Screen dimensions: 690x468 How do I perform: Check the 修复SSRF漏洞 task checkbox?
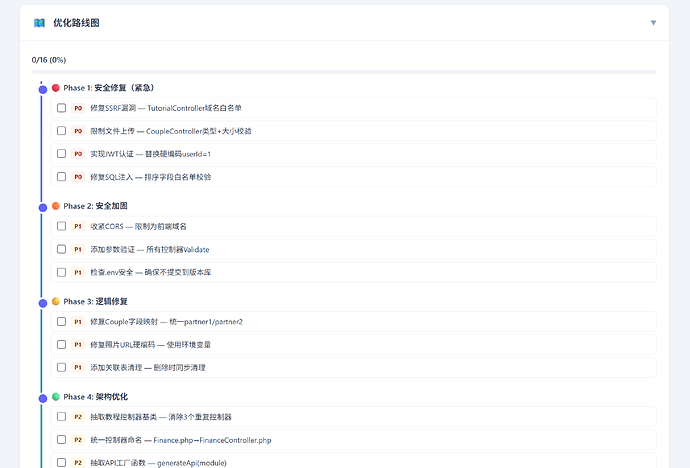(x=62, y=108)
